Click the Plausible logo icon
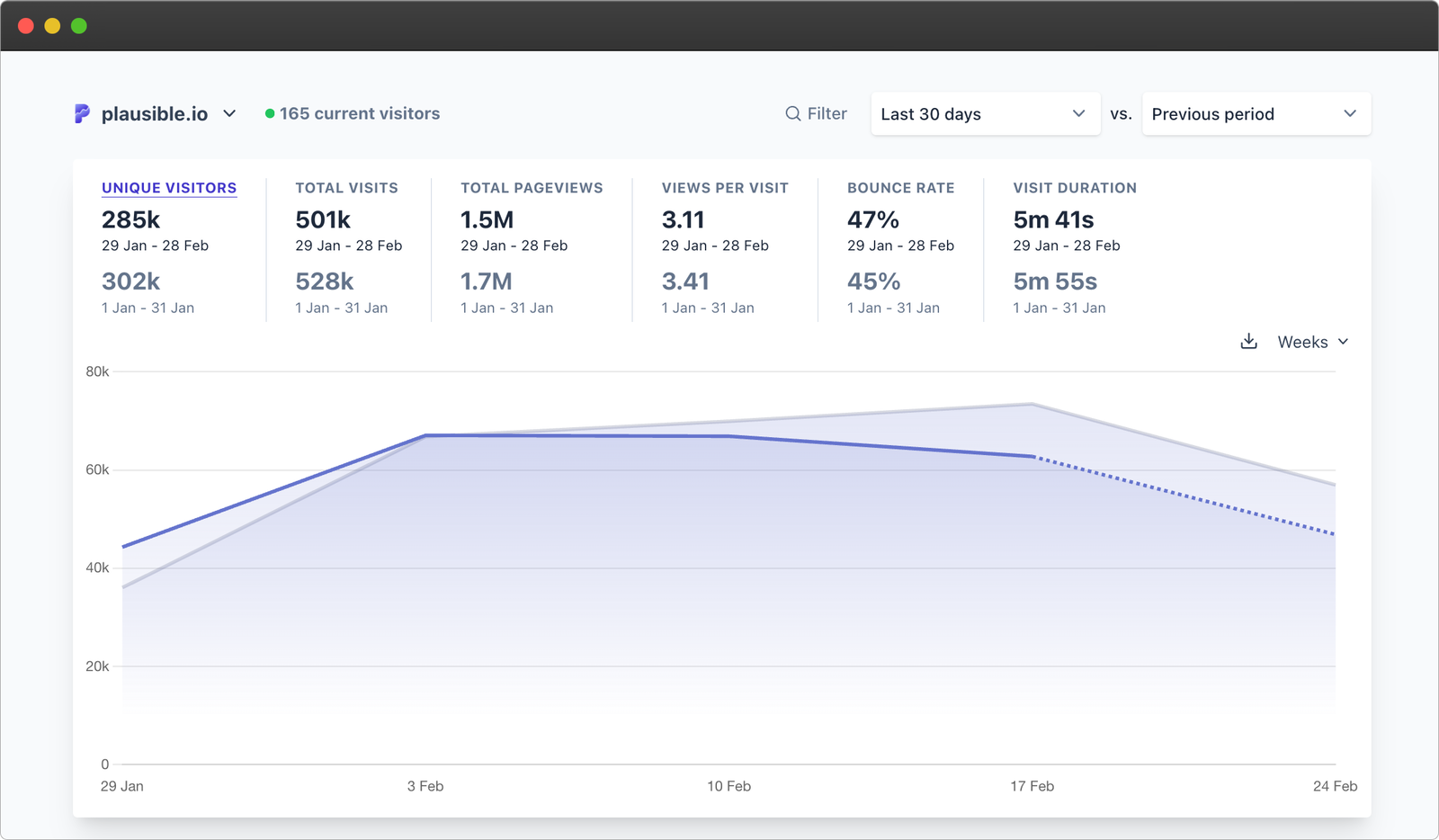The width and height of the screenshot is (1439, 840). pos(82,113)
